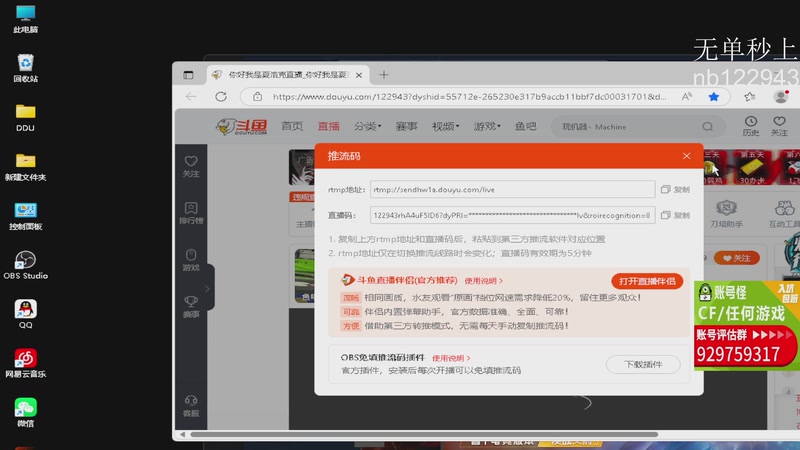Click the rtmp地址 input field

coord(512,189)
